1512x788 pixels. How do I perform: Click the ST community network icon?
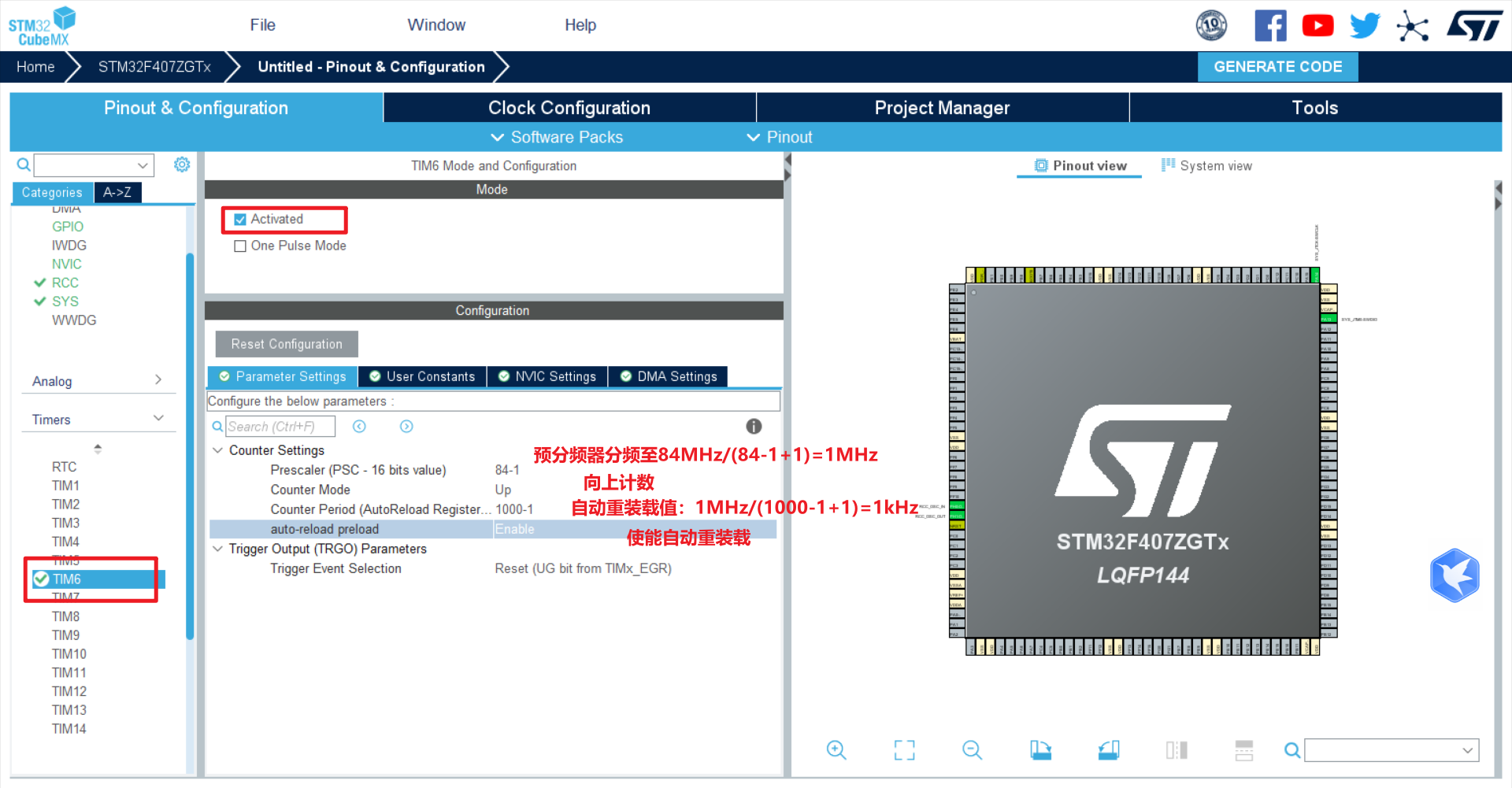point(1412,26)
